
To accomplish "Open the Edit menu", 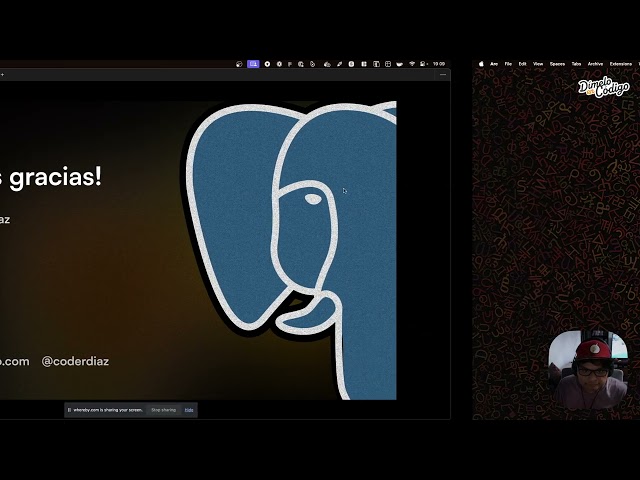I will [522, 64].
